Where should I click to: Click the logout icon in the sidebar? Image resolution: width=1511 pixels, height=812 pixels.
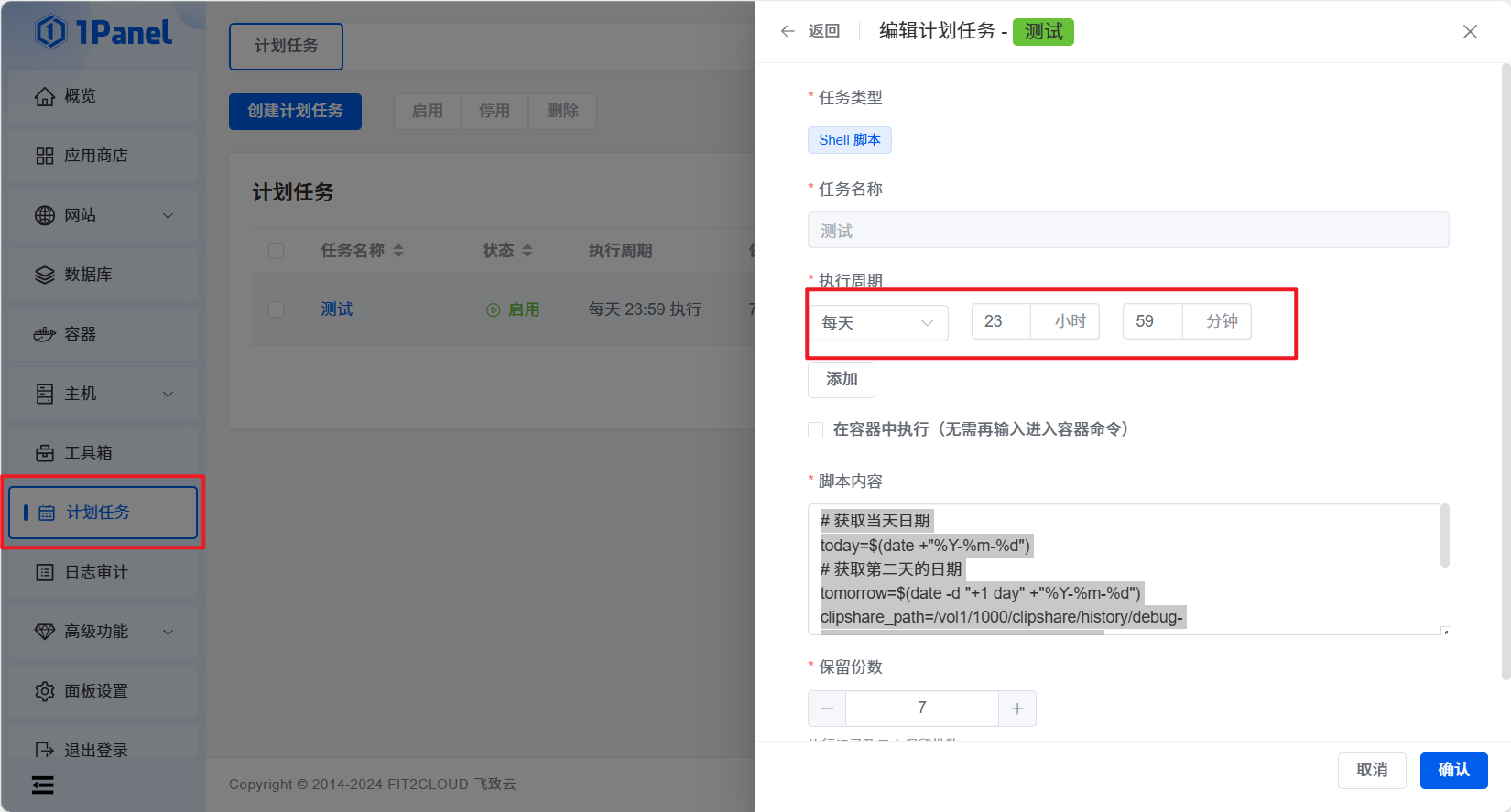click(x=45, y=750)
